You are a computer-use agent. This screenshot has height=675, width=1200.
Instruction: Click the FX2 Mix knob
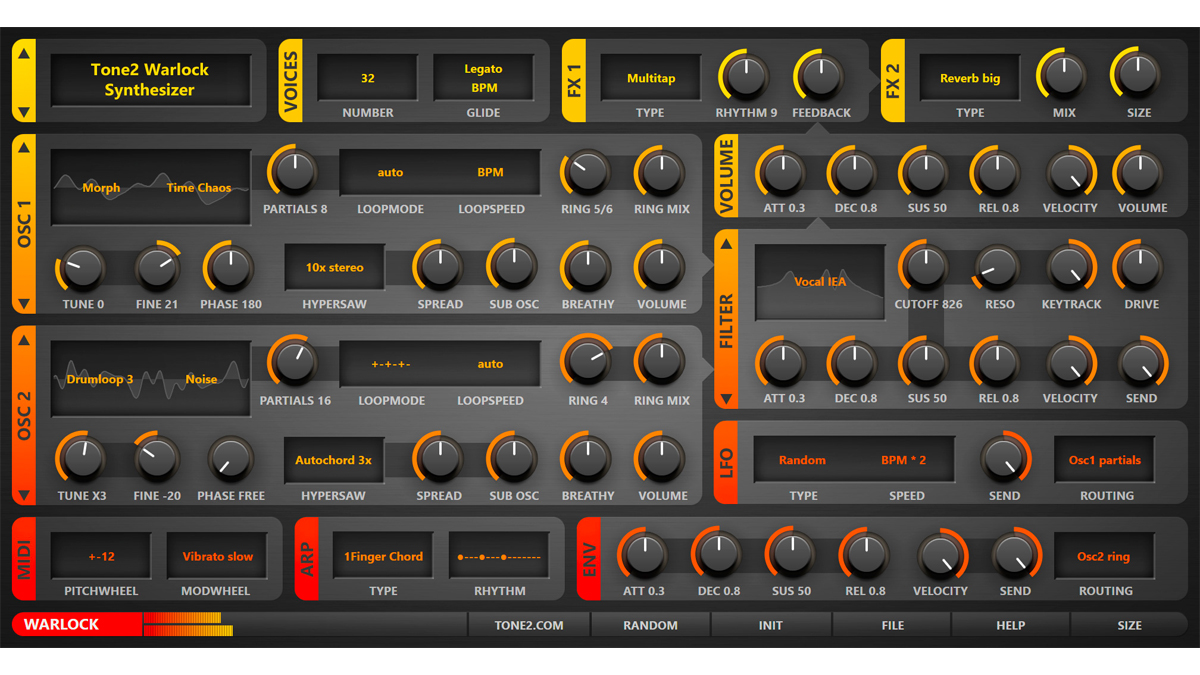click(1062, 75)
